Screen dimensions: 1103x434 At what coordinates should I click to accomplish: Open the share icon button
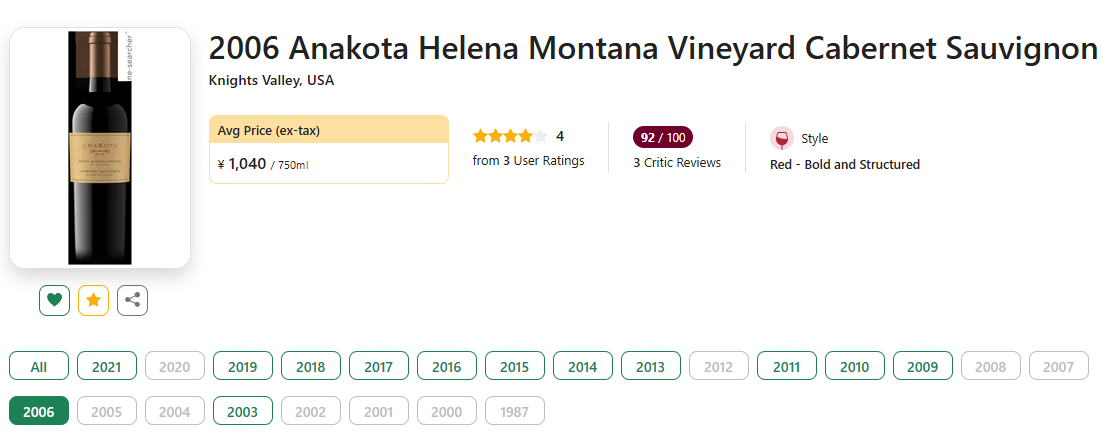point(132,300)
